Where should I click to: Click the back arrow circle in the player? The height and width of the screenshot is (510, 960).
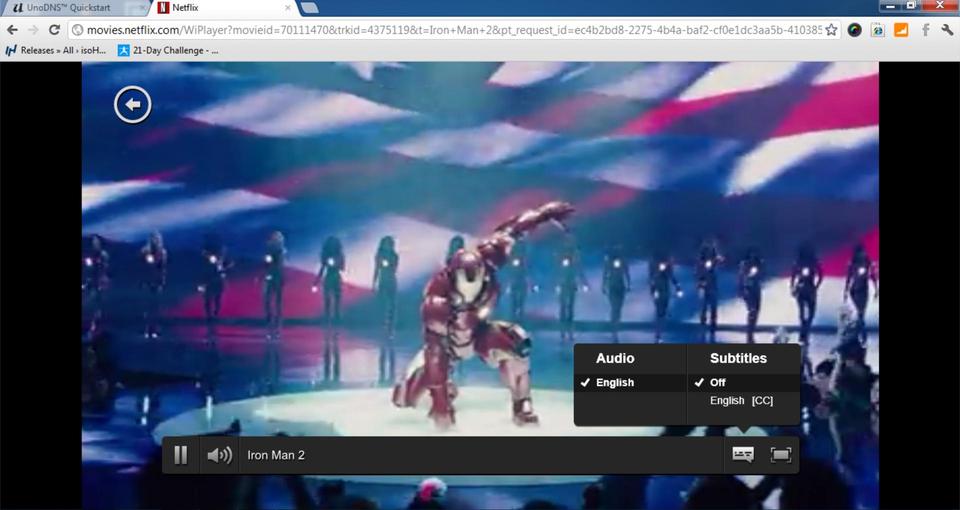pyautogui.click(x=132, y=105)
